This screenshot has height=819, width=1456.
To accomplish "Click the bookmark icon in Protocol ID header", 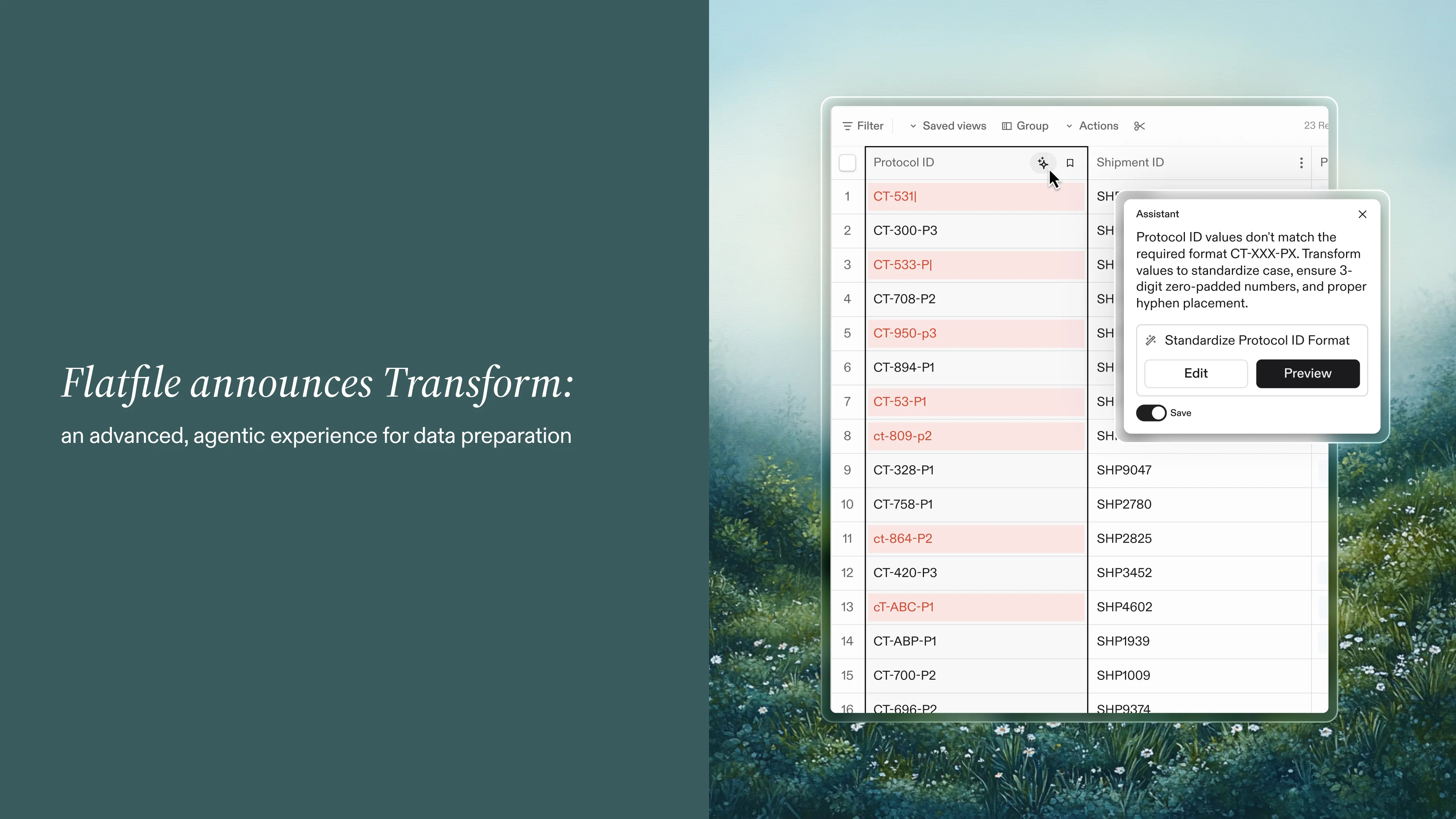I will (x=1070, y=163).
